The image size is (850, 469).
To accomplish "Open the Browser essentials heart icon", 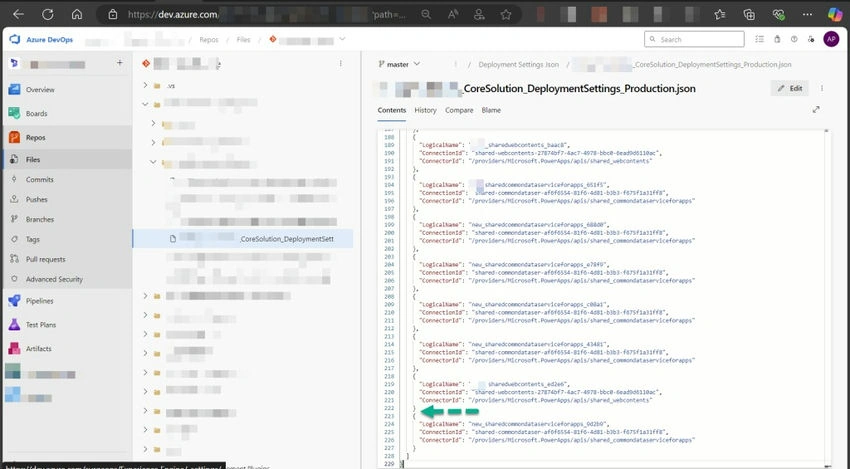I will pos(778,15).
